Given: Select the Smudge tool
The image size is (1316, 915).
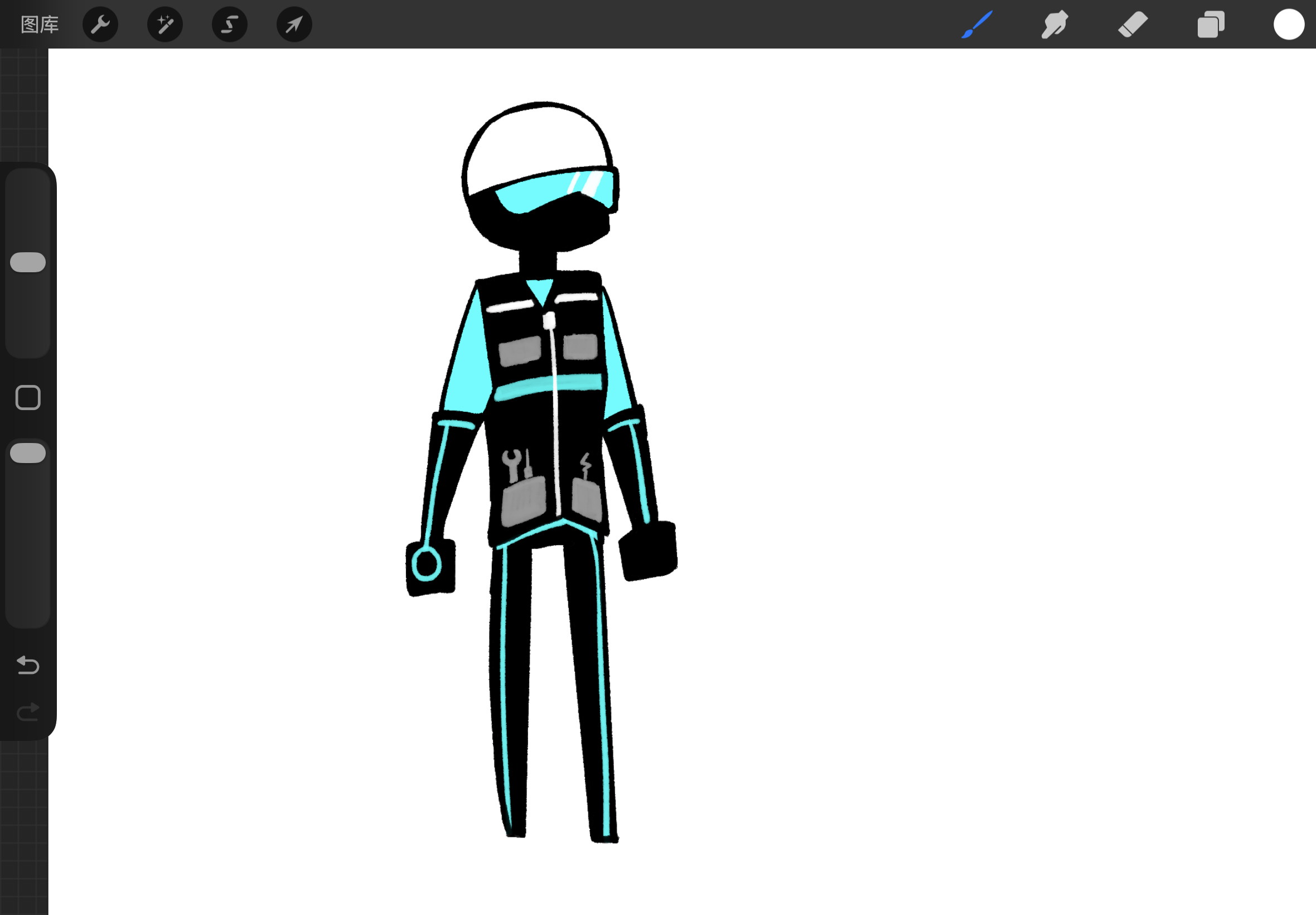Looking at the screenshot, I should (x=1054, y=25).
